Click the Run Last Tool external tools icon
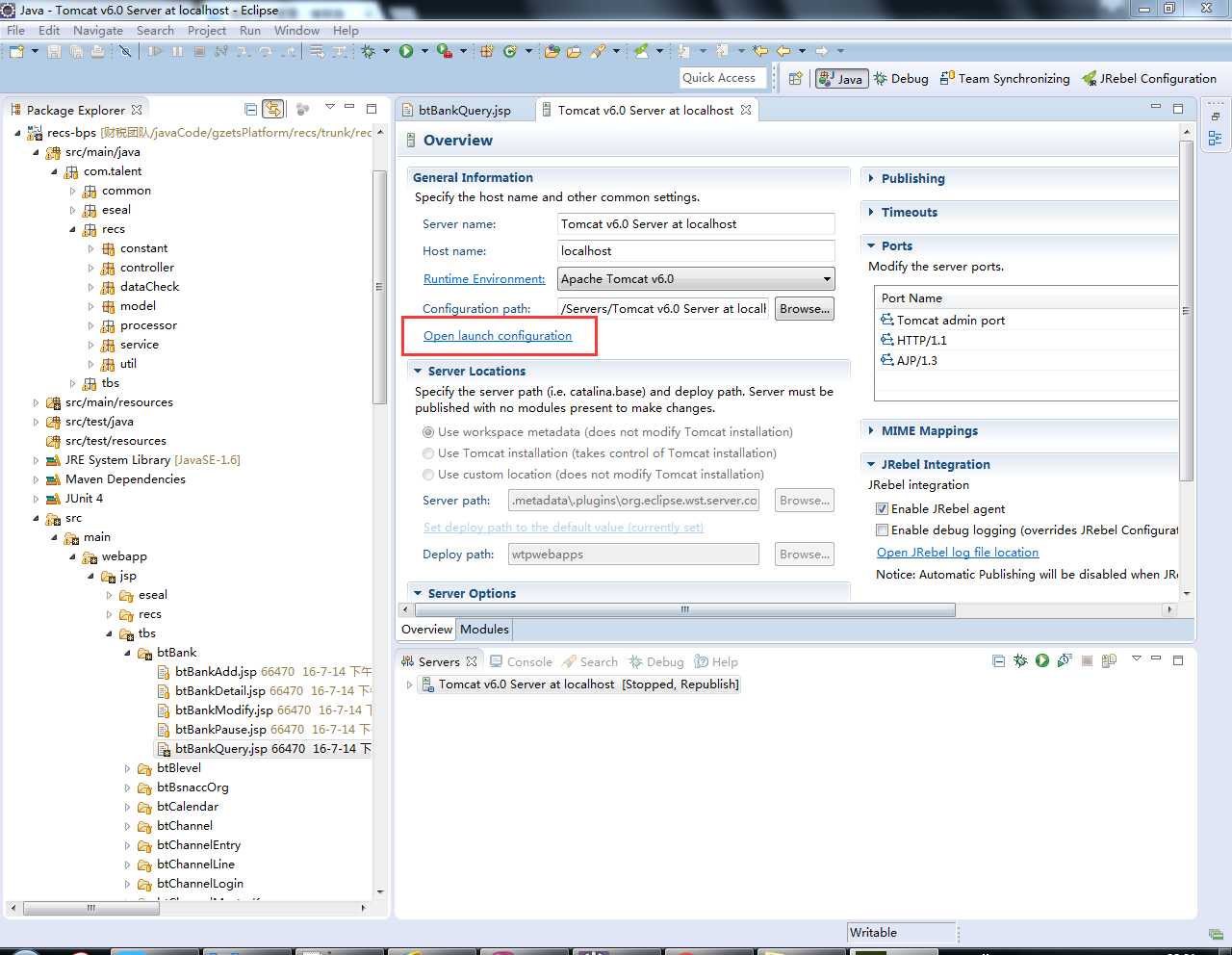Image resolution: width=1232 pixels, height=955 pixels. pos(444,51)
